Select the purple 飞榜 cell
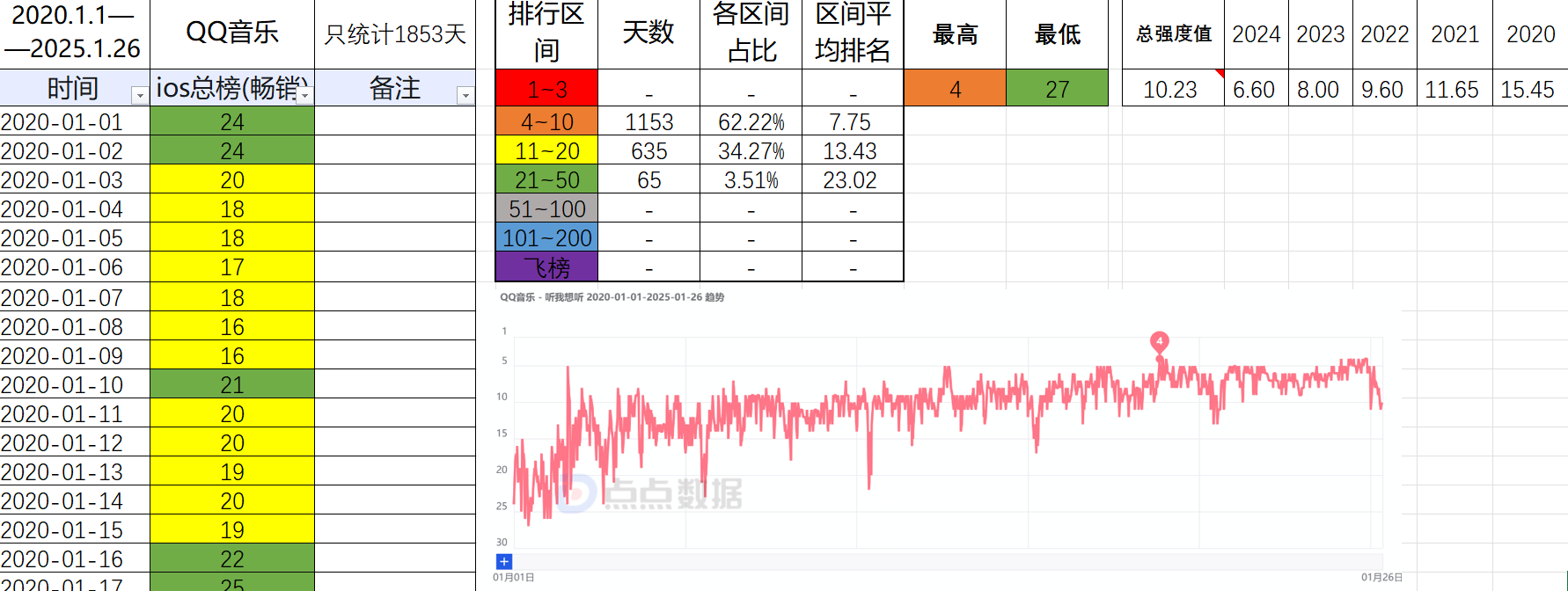Image resolution: width=1568 pixels, height=591 pixels. [546, 266]
